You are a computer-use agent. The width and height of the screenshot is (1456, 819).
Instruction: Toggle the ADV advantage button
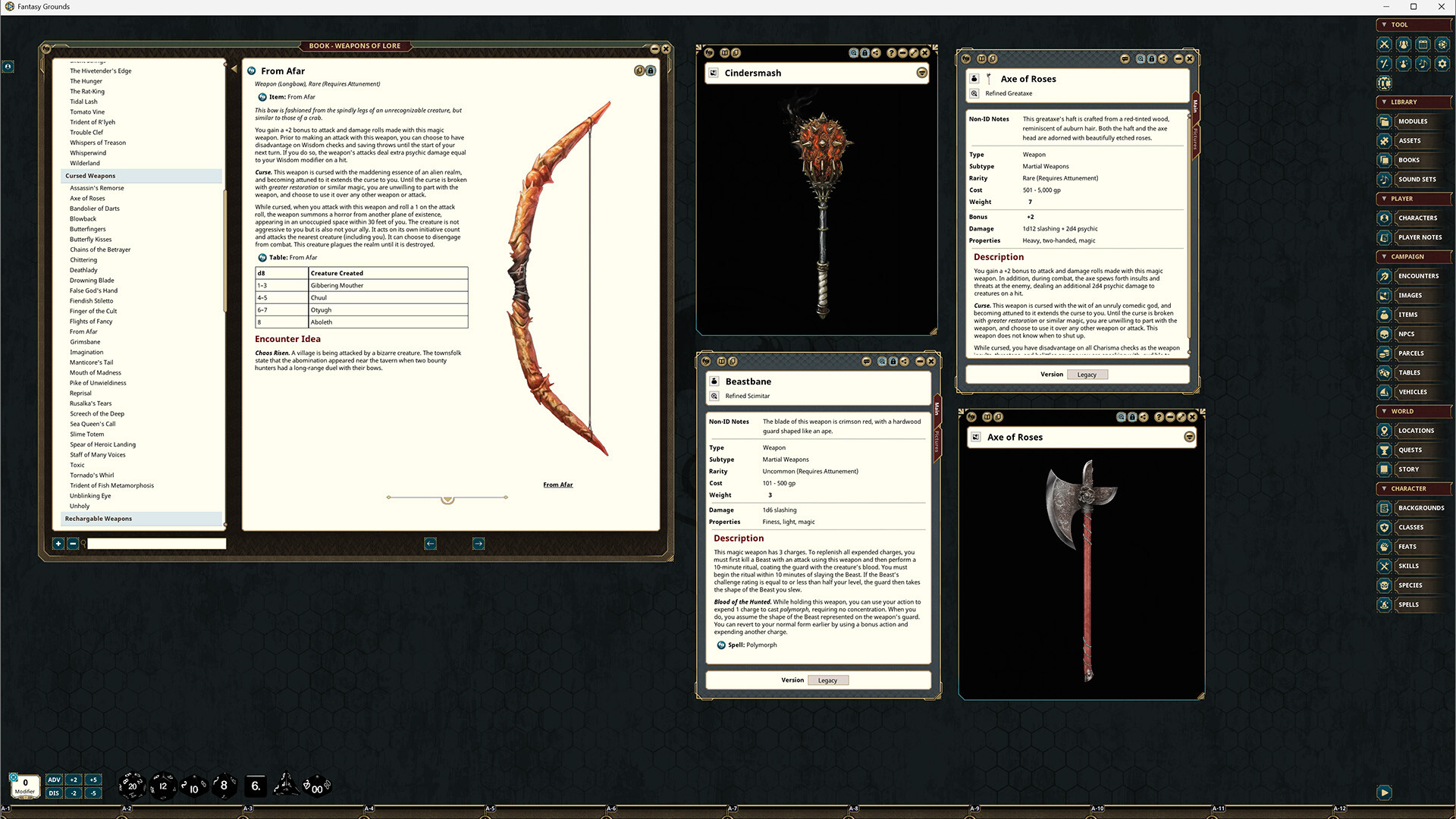54,780
